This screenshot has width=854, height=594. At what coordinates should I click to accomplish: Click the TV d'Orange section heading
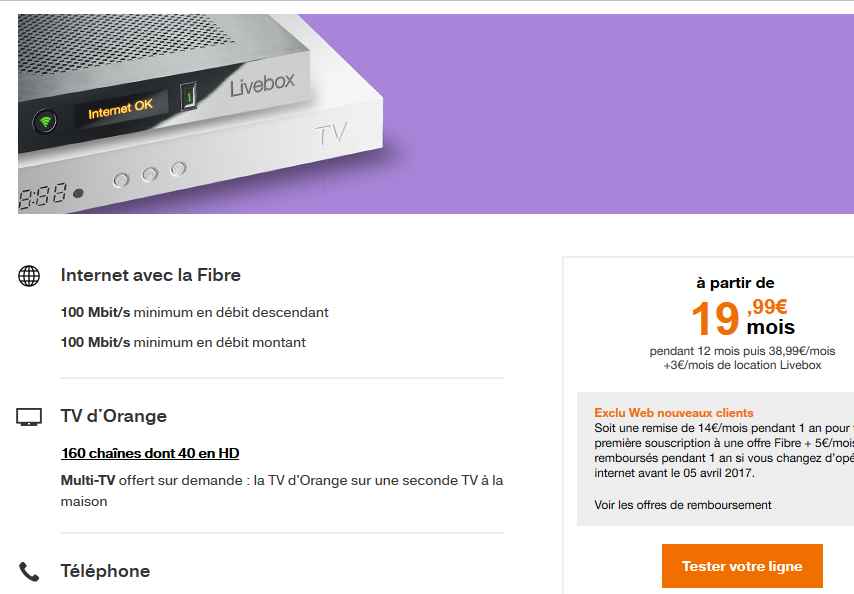pos(114,416)
